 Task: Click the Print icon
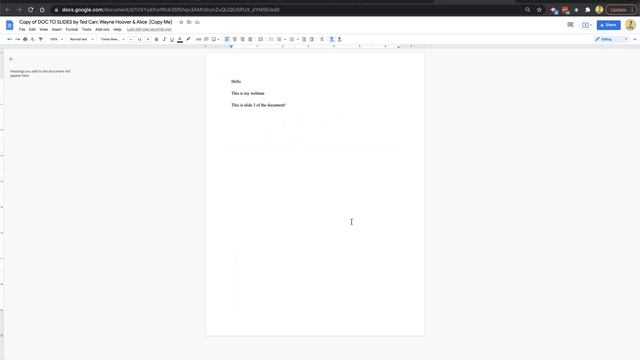pyautogui.click(x=25, y=39)
